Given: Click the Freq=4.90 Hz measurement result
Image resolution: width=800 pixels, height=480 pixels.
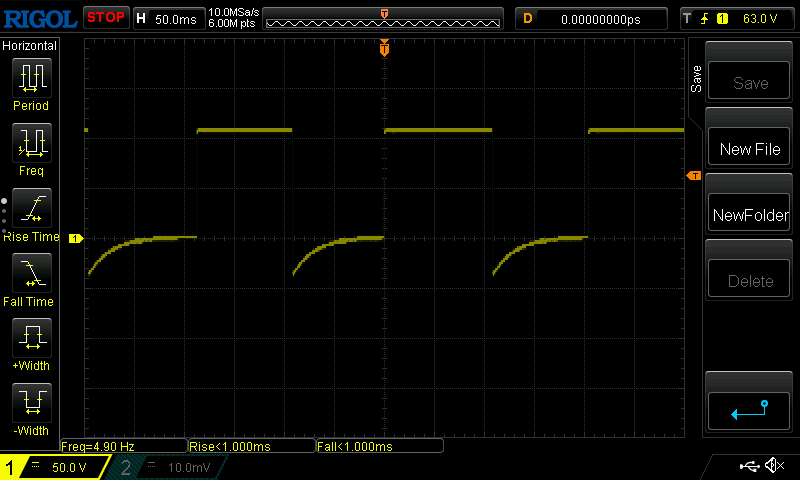Looking at the screenshot, I should tap(124, 446).
